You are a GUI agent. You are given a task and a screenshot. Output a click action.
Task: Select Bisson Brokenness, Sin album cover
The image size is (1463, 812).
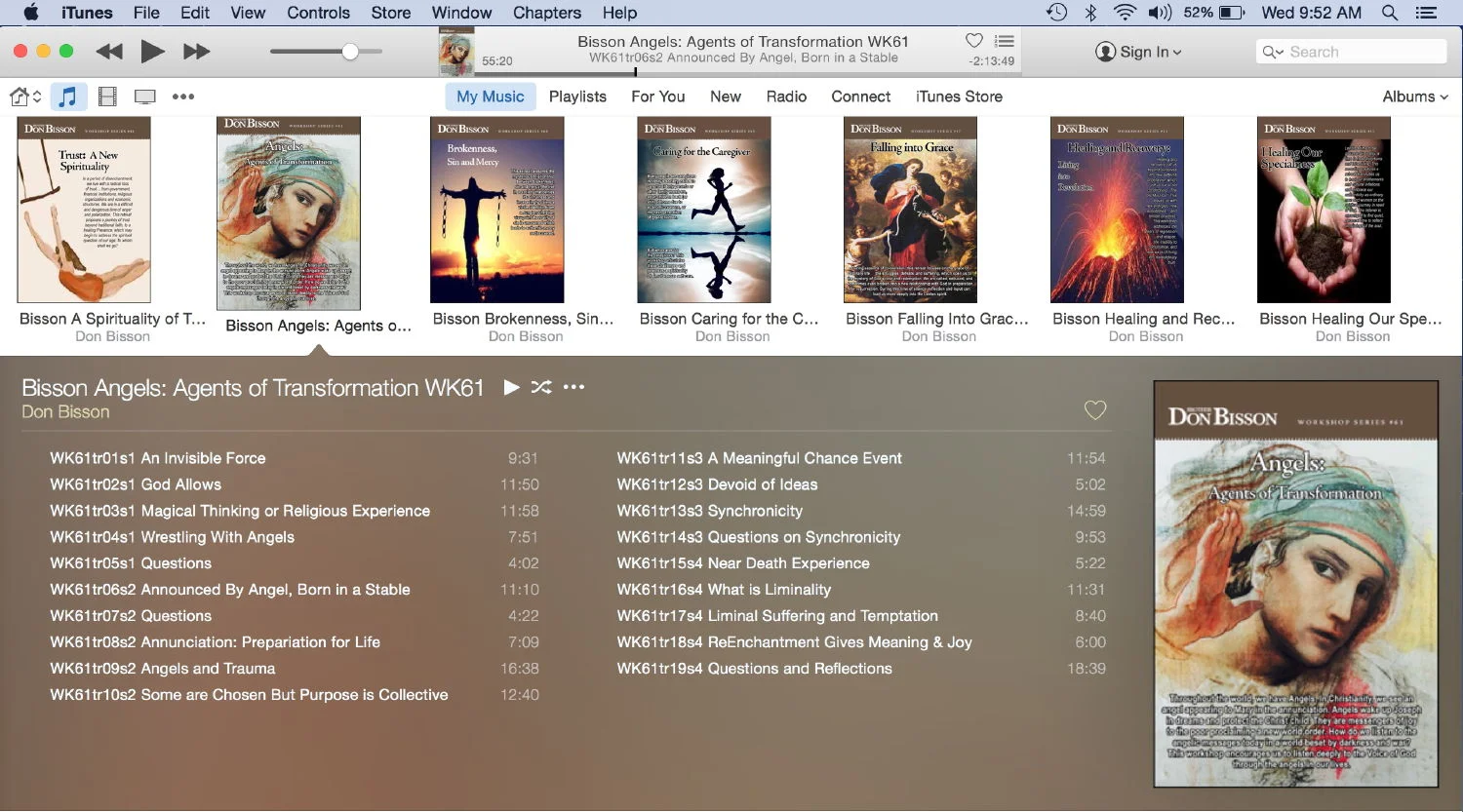coord(497,210)
